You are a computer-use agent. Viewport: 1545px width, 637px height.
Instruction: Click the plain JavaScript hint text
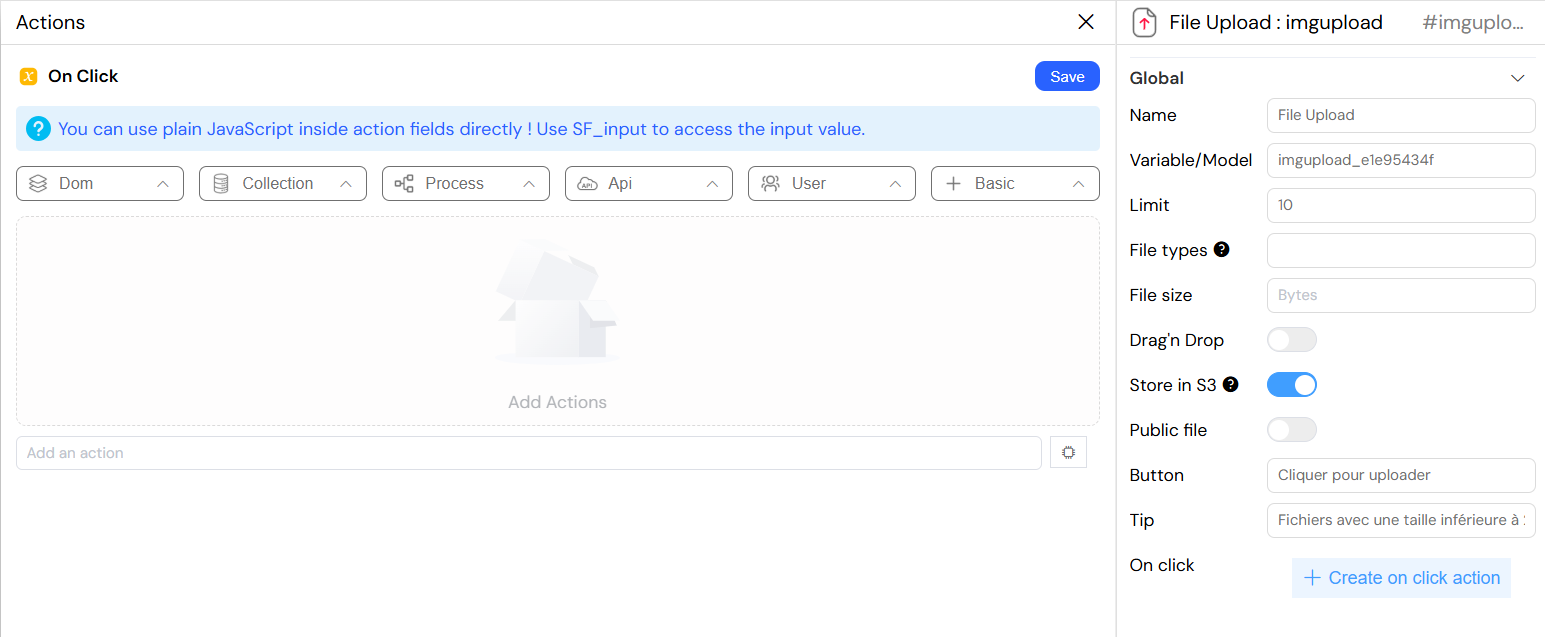pyautogui.click(x=461, y=129)
